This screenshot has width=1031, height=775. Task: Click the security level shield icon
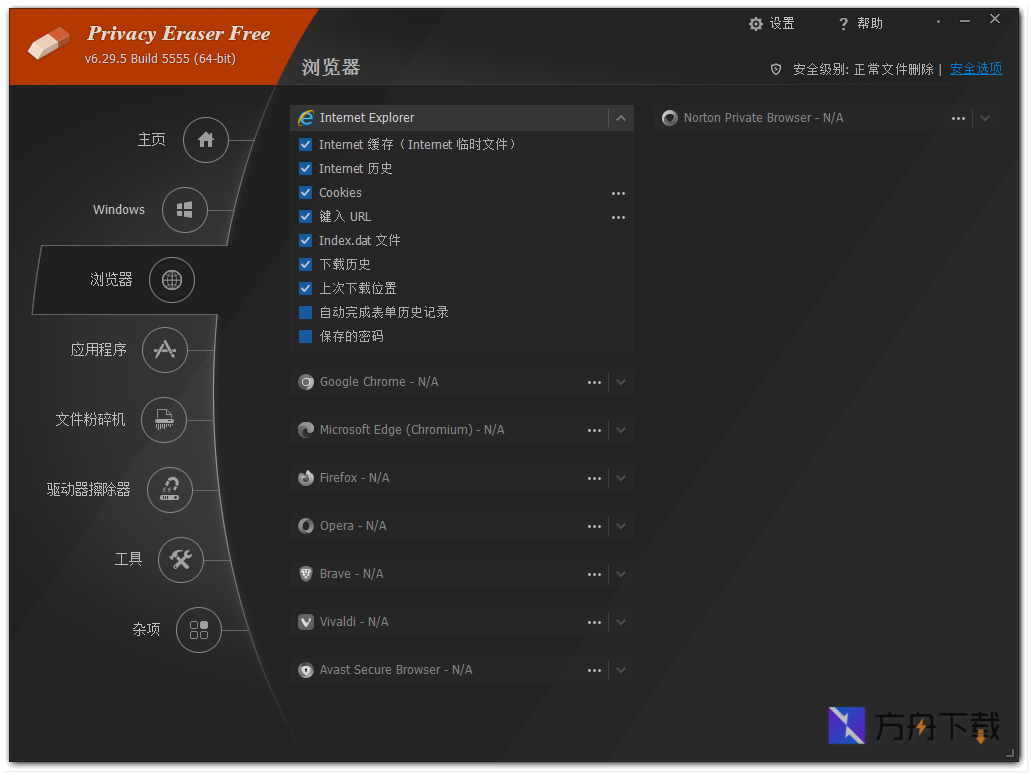[x=776, y=69]
